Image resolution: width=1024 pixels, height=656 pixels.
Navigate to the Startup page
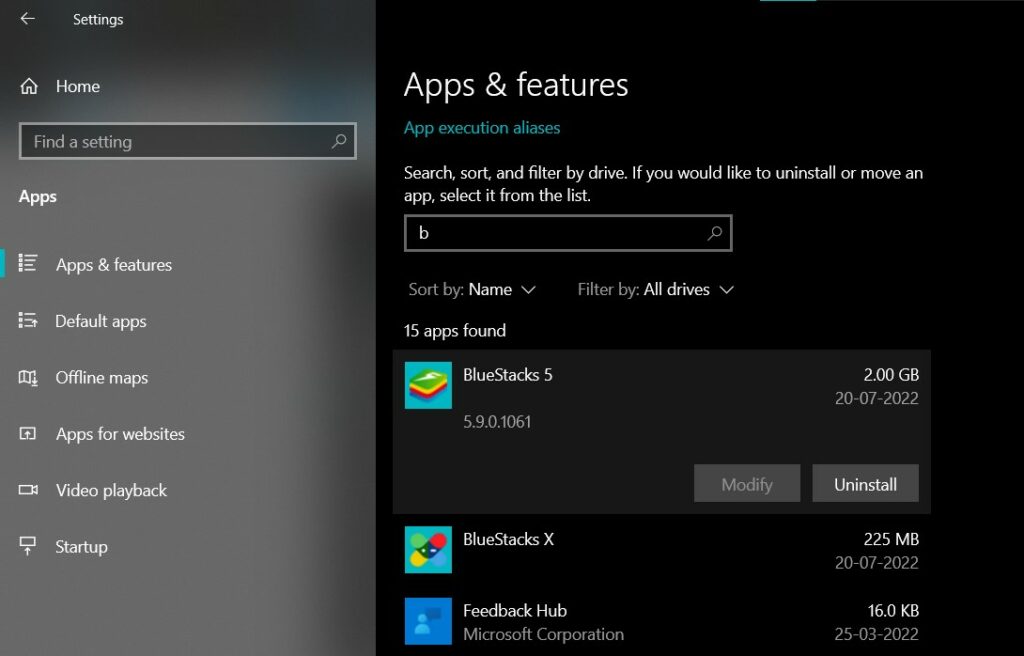tap(81, 546)
